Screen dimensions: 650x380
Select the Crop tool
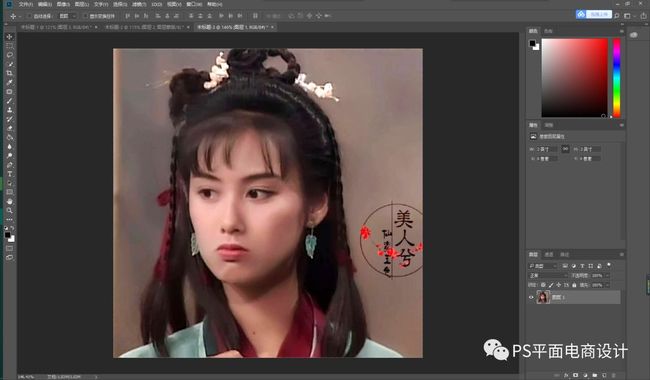pyautogui.click(x=9, y=73)
